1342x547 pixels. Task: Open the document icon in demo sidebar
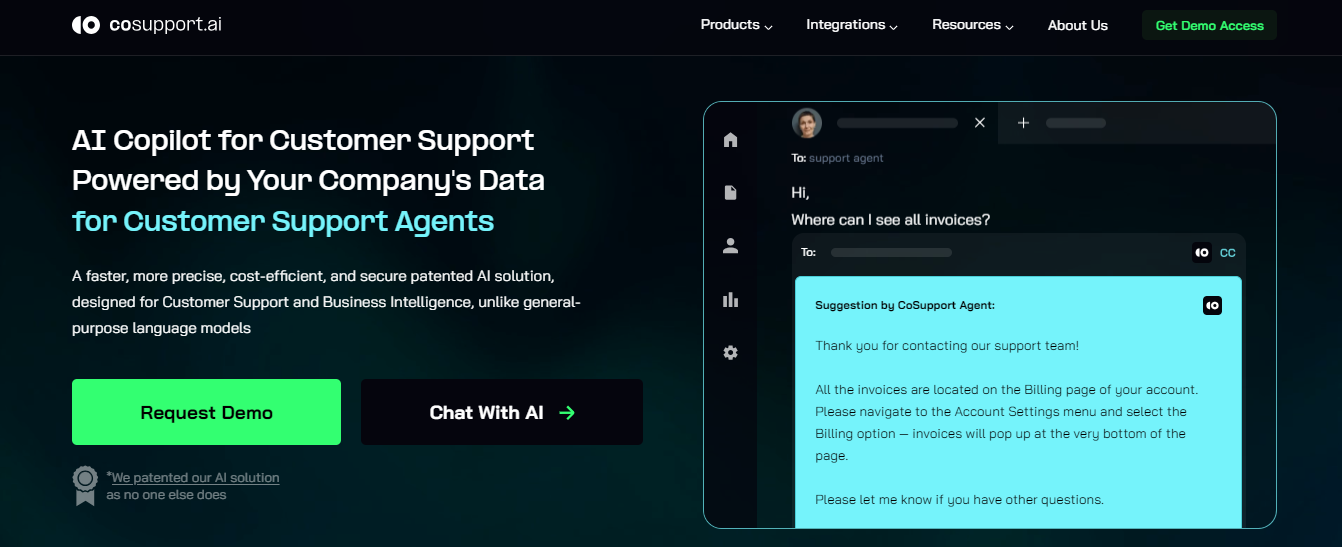pyautogui.click(x=730, y=192)
